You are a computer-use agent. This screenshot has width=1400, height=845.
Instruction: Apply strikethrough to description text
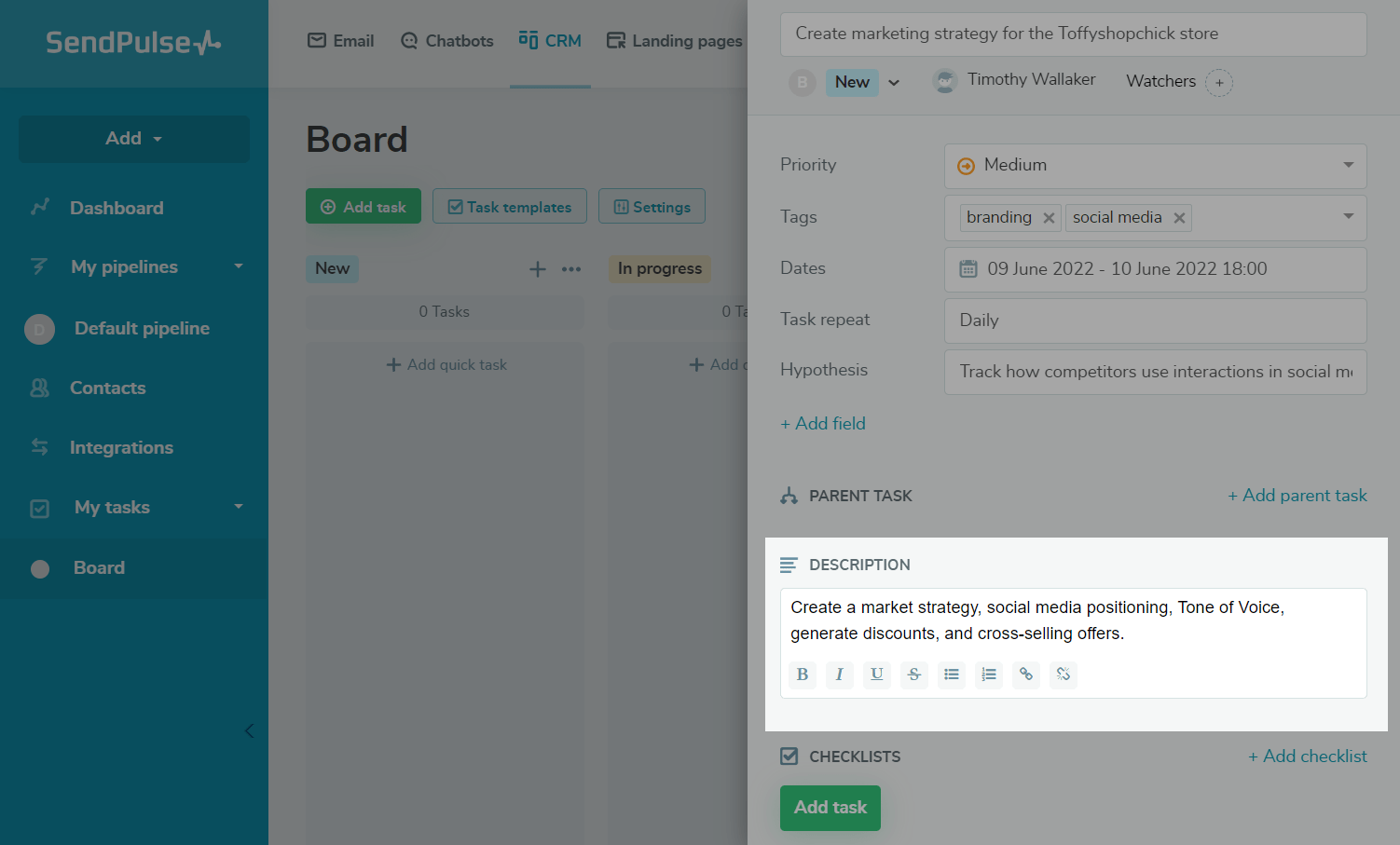[x=914, y=675]
